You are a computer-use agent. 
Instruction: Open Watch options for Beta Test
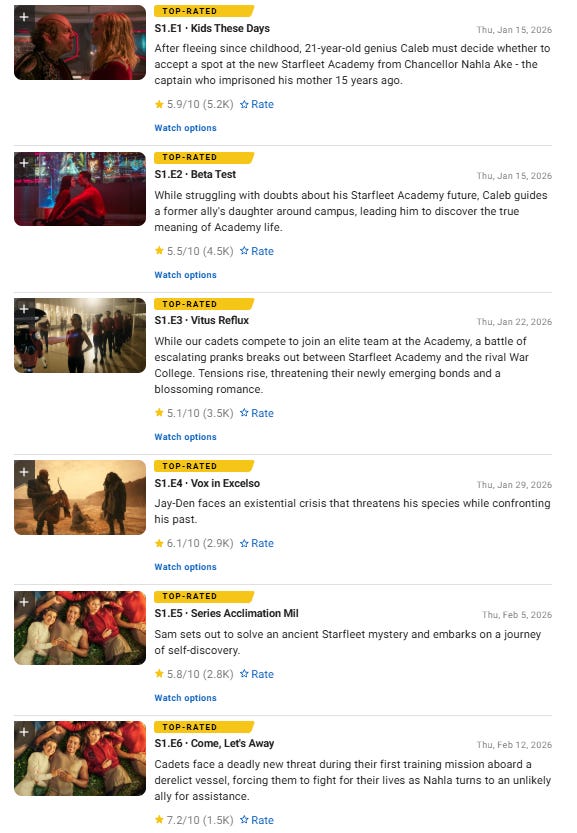(x=185, y=275)
